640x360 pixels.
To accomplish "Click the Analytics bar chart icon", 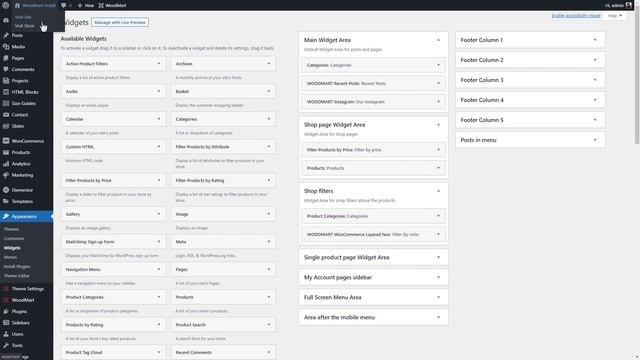I will tap(6, 164).
